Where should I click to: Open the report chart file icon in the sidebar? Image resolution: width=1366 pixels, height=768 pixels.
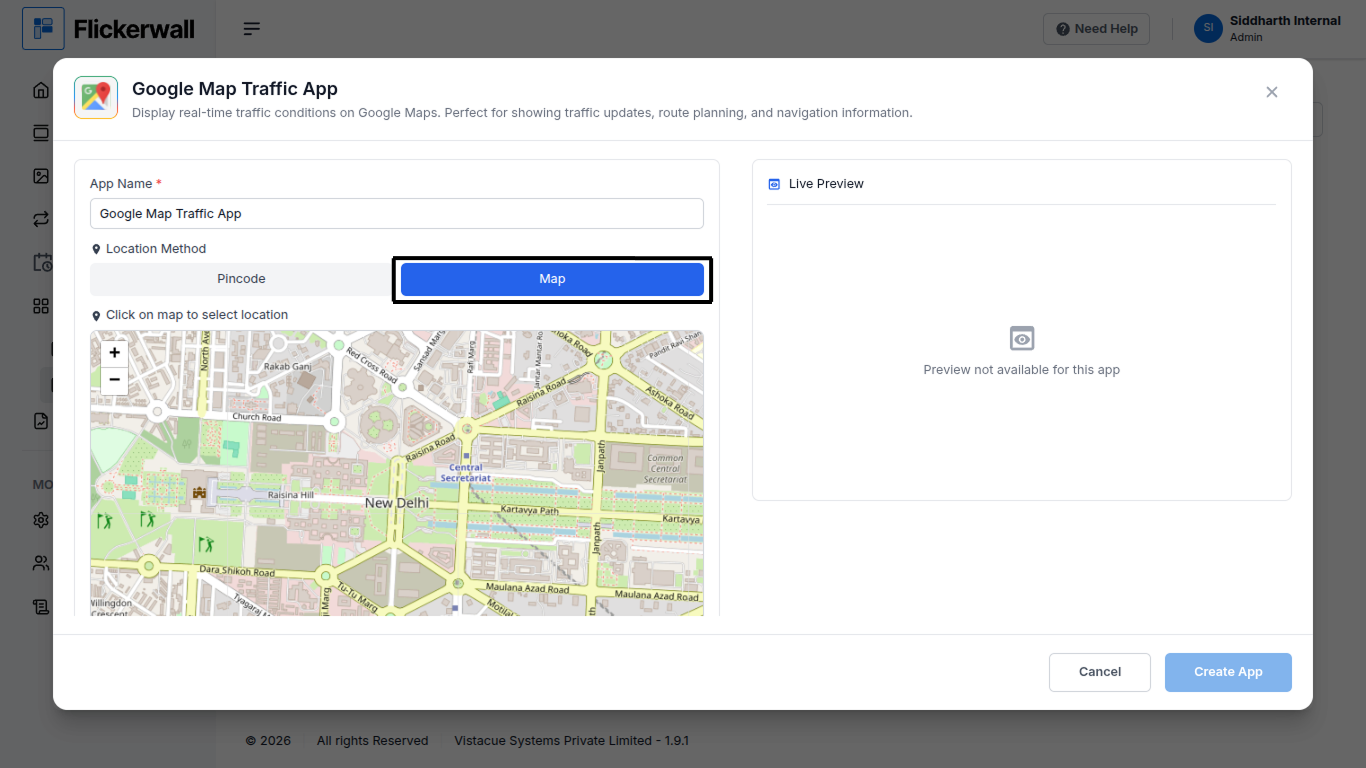41,421
